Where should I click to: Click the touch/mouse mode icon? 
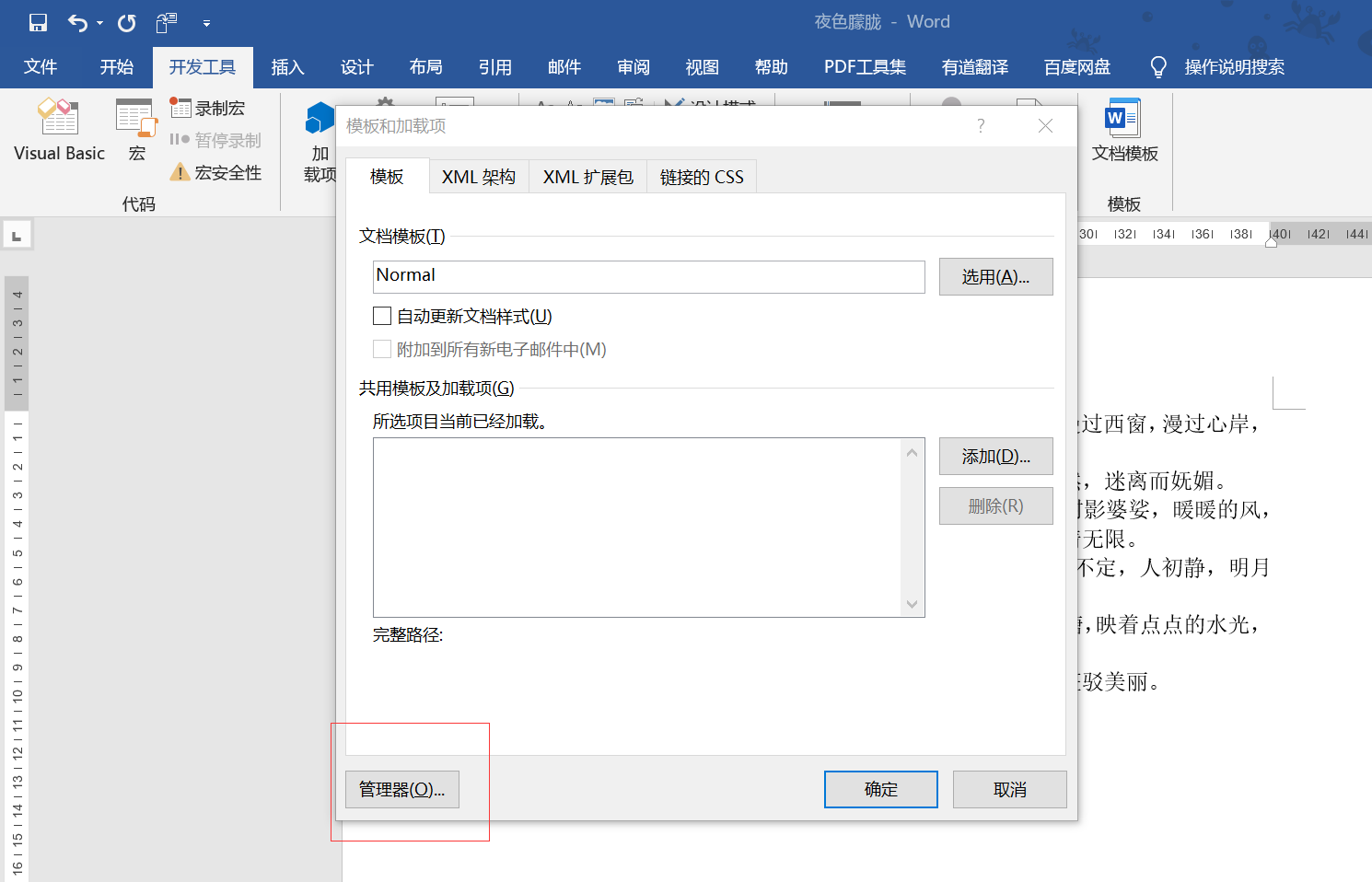(167, 23)
